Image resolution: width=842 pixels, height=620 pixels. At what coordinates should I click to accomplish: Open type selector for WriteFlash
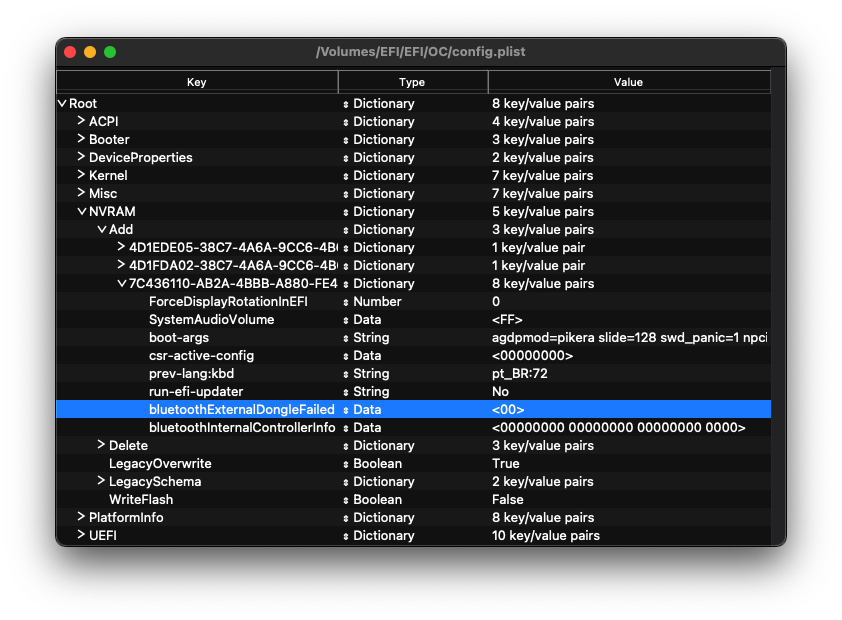(346, 500)
